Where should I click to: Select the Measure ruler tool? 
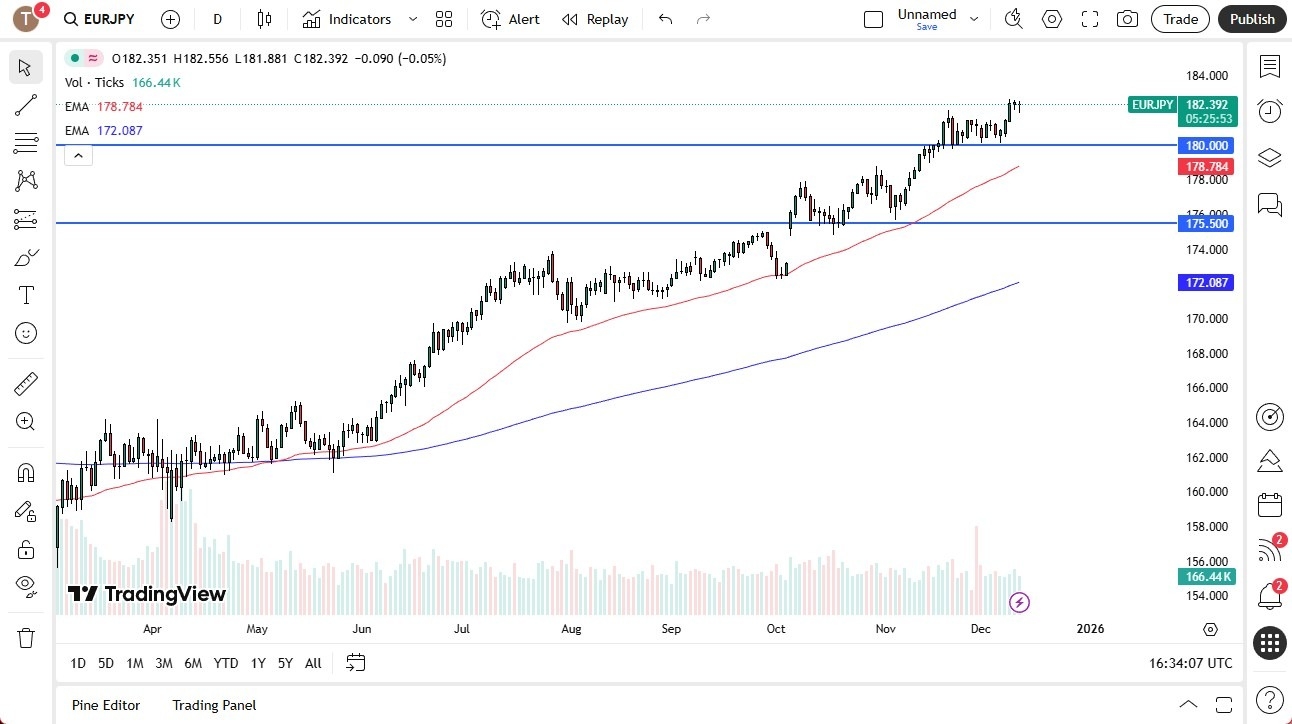tap(25, 383)
